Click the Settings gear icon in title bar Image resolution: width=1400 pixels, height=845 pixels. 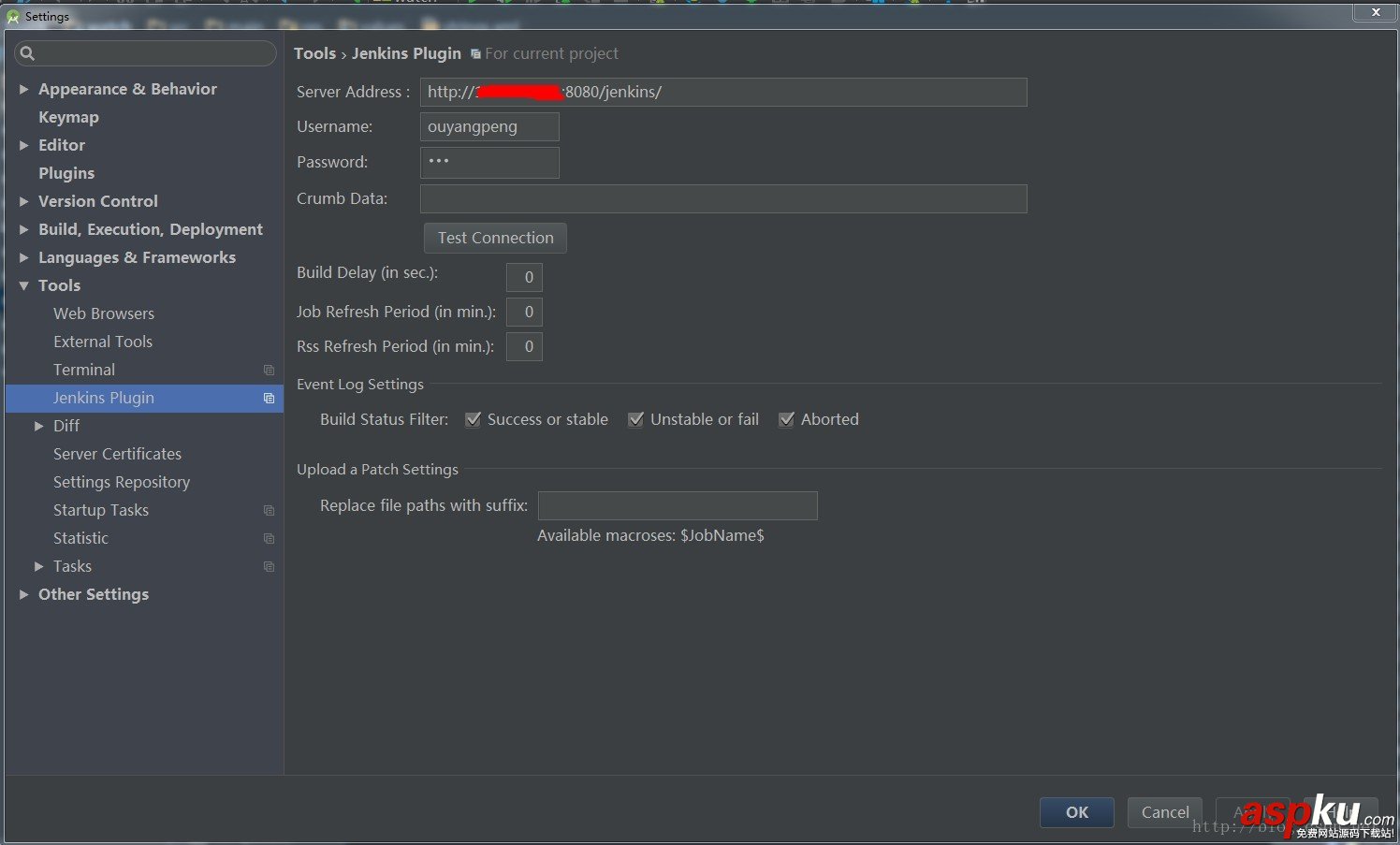click(x=12, y=16)
